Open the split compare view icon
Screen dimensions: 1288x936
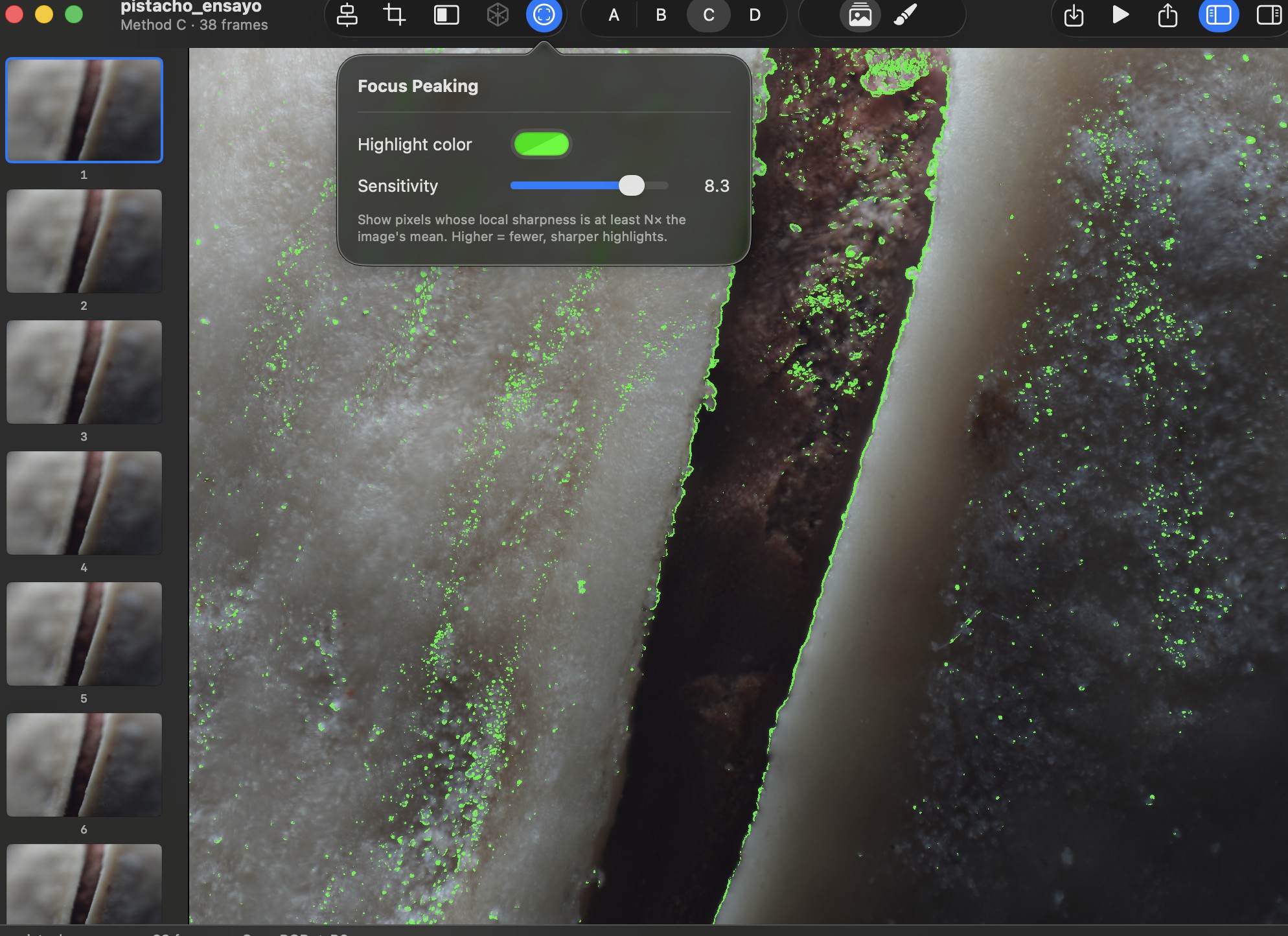pos(446,15)
